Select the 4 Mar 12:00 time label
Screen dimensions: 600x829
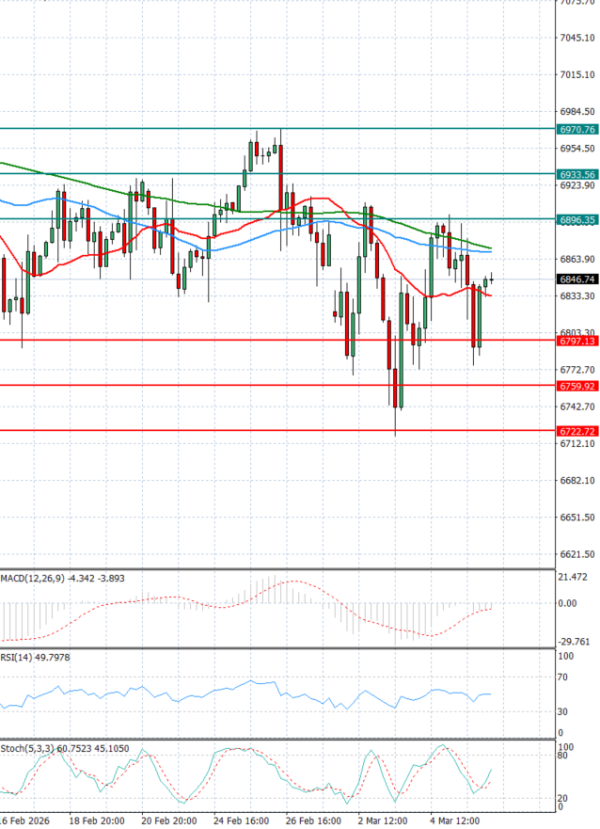[x=457, y=819]
